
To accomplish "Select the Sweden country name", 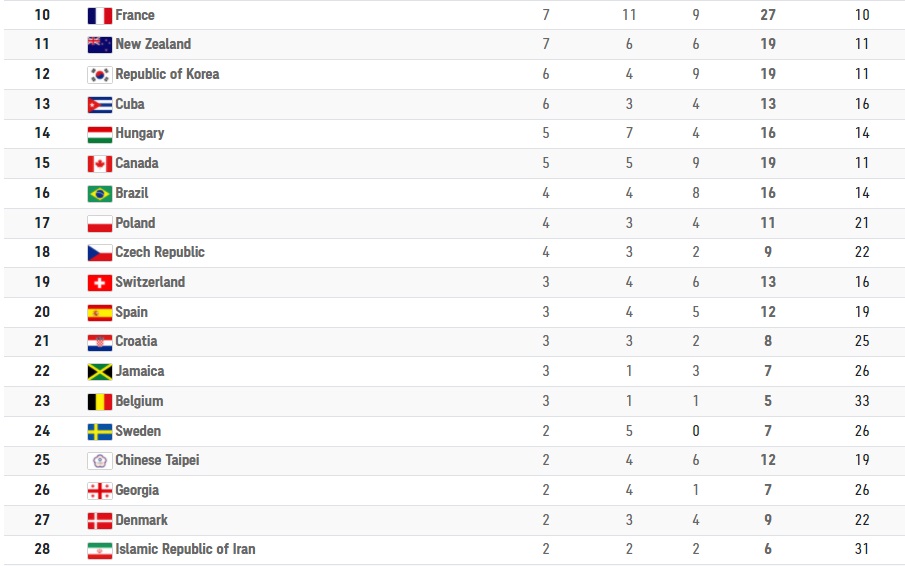I will [138, 431].
